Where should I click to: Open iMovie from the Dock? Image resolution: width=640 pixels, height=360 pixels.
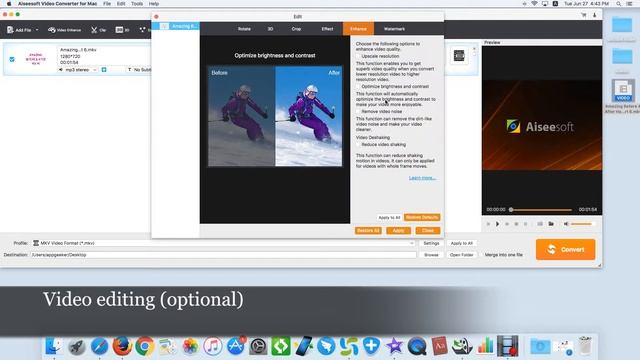[x=394, y=346]
